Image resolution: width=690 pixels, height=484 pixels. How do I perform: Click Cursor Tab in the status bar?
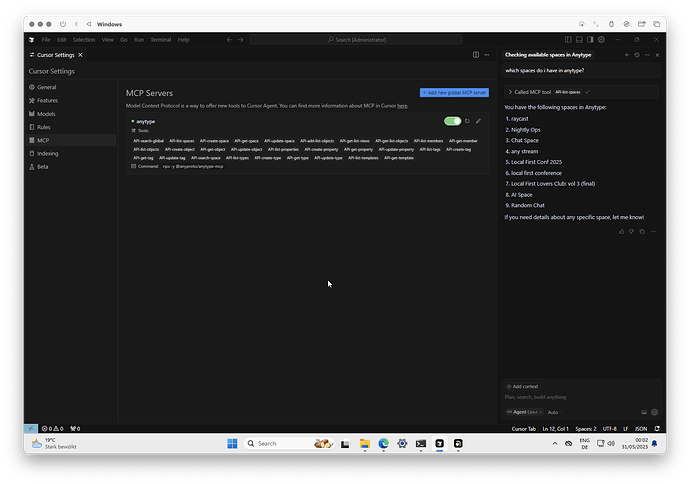tap(524, 429)
